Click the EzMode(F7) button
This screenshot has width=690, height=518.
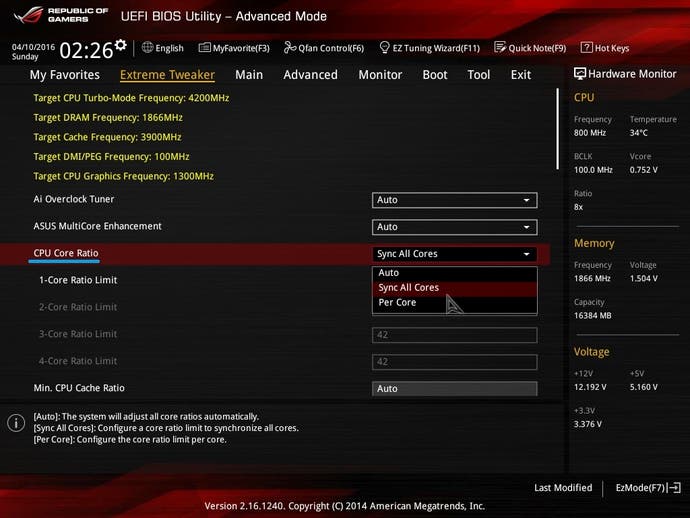tap(648, 488)
